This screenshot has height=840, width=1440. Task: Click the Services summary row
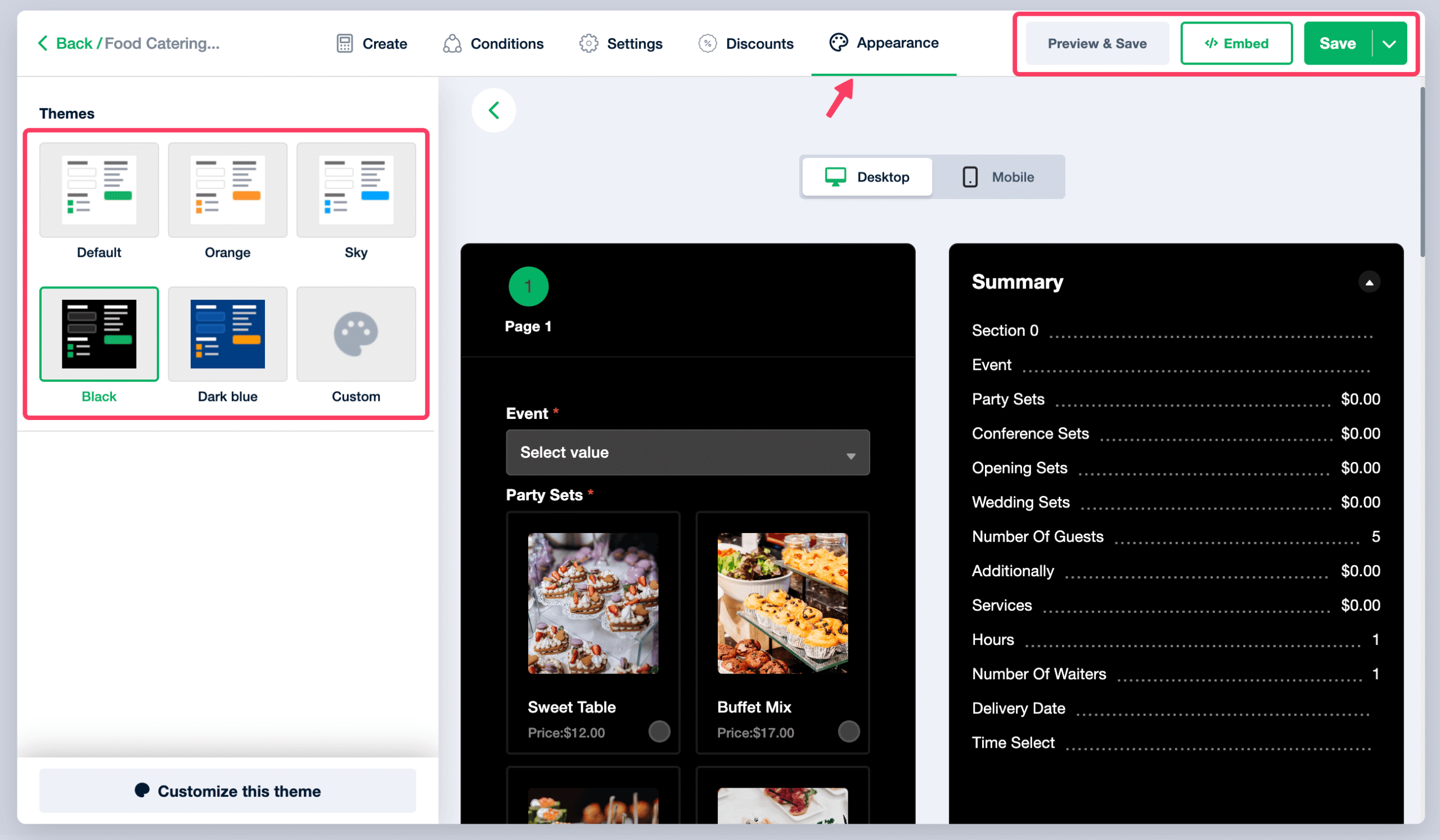click(1176, 606)
